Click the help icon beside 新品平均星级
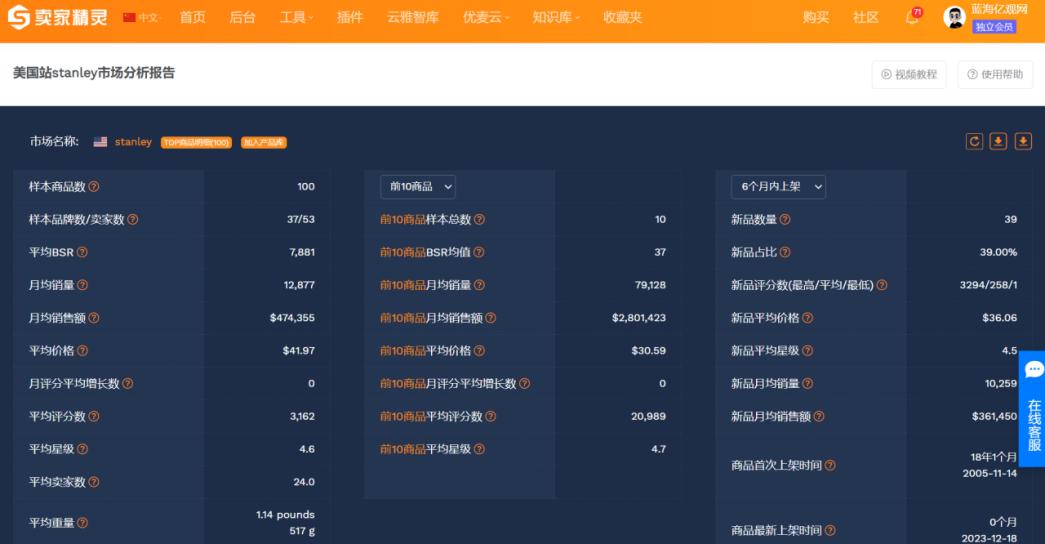This screenshot has height=544, width=1045. (x=808, y=351)
